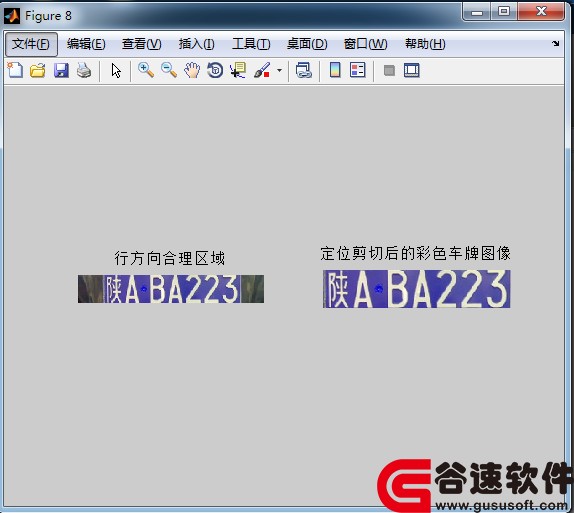Open the 查看(V) menu
574x513 pixels.
(142, 44)
